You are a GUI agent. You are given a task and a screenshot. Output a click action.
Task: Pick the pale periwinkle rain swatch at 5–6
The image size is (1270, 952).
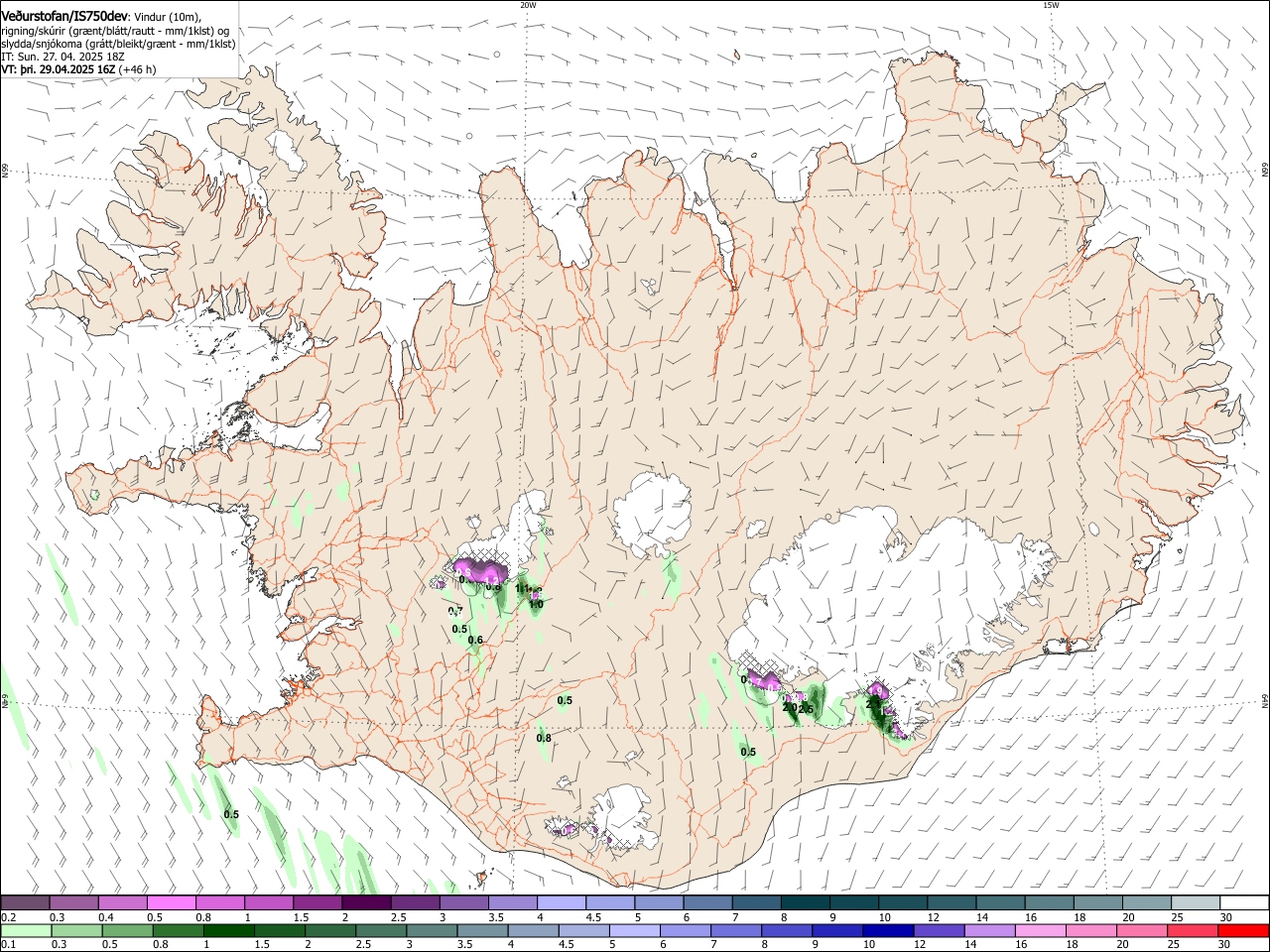[634, 931]
